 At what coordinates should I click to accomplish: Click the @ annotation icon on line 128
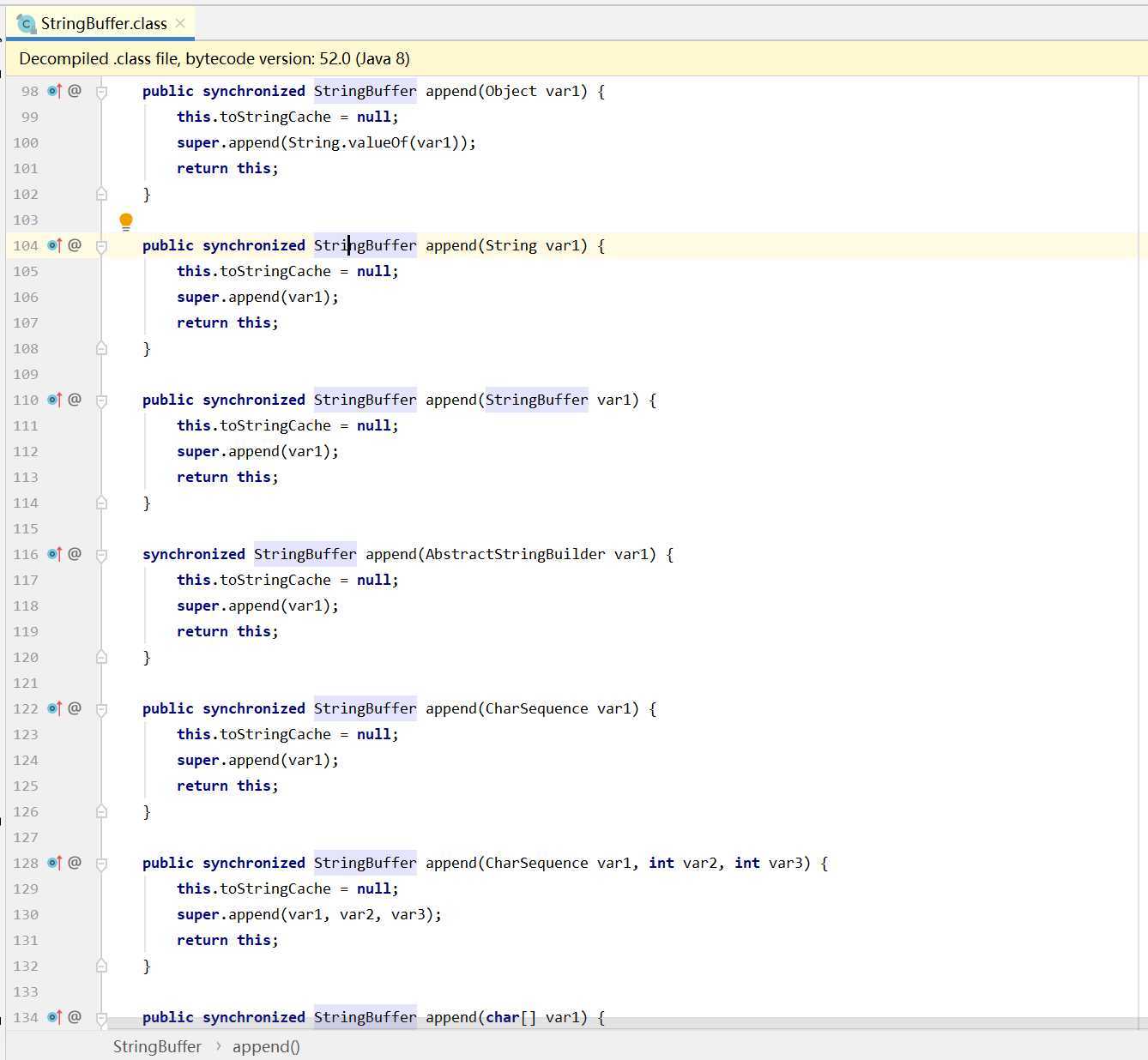tap(75, 862)
